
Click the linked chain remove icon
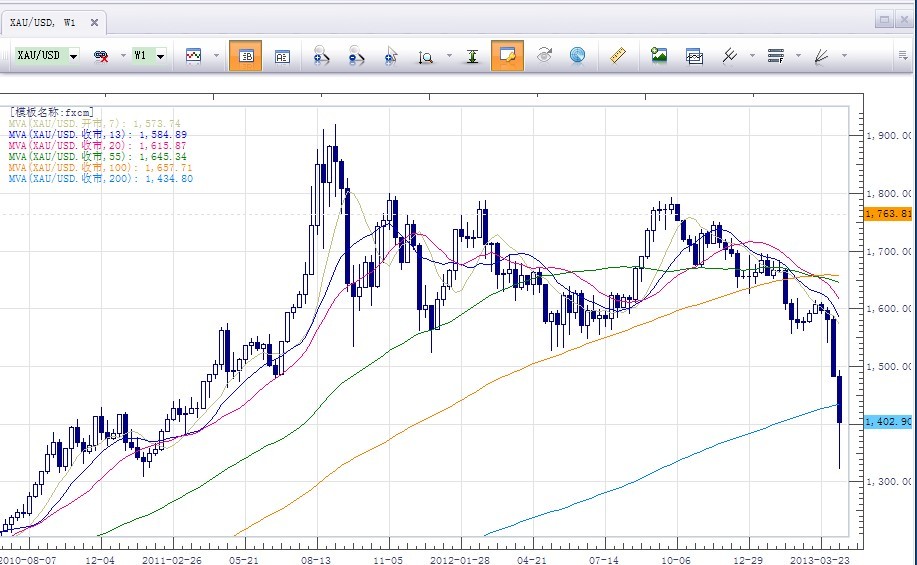(x=101, y=56)
